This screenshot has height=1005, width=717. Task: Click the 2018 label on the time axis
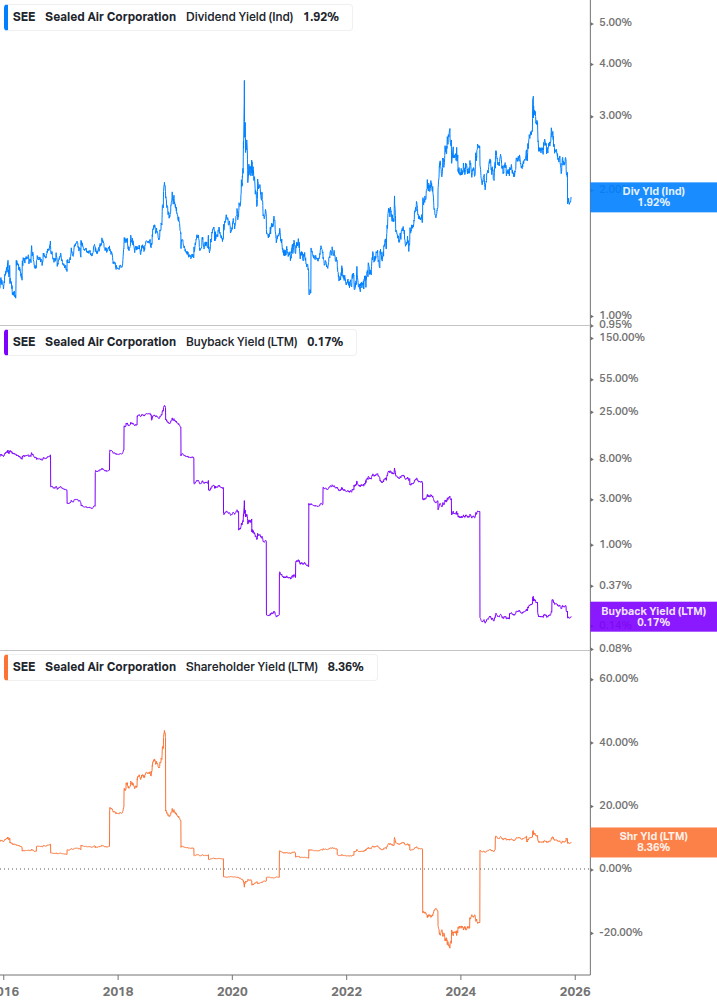[118, 992]
